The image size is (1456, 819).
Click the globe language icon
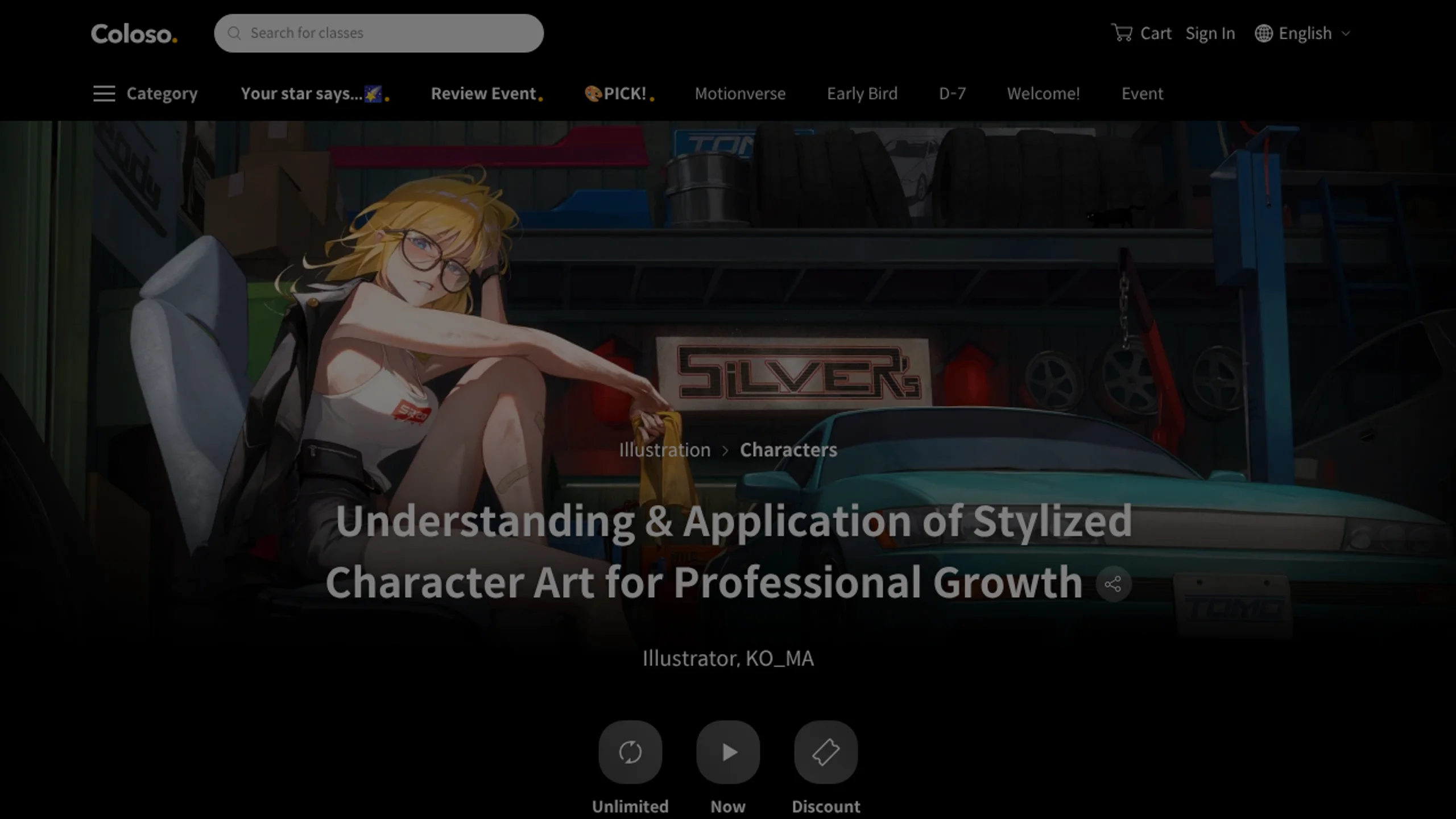click(1263, 33)
